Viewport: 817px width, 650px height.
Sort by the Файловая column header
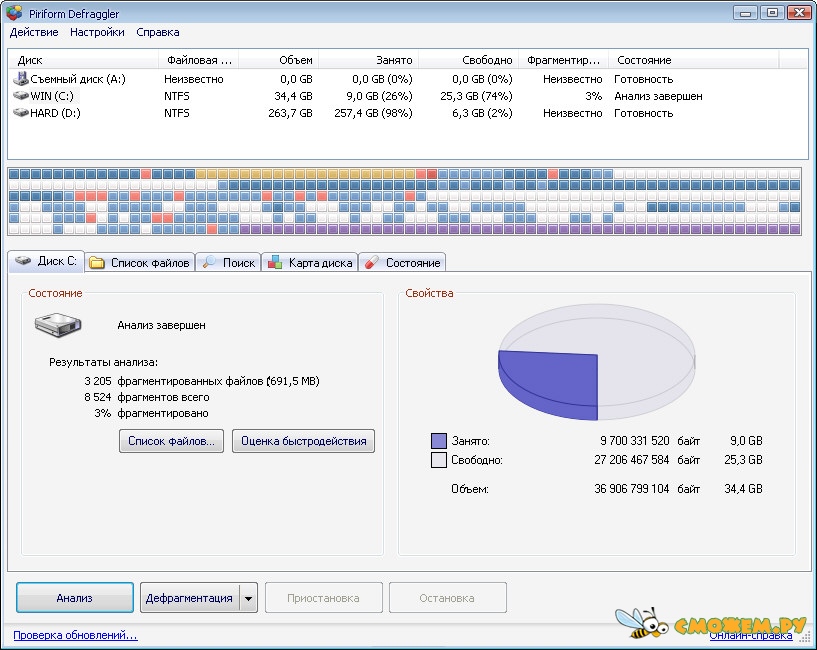click(199, 60)
